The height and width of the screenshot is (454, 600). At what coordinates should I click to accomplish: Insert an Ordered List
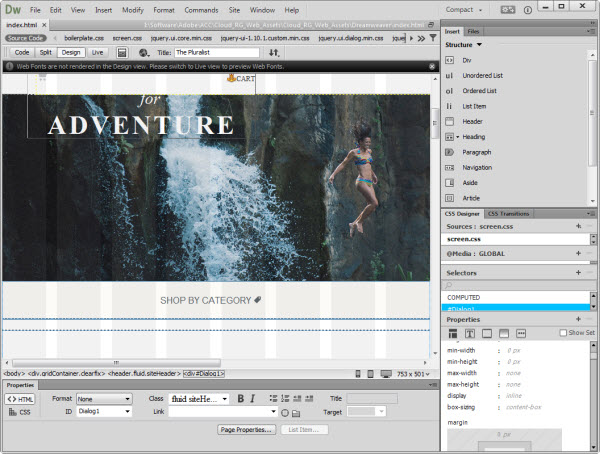(479, 91)
